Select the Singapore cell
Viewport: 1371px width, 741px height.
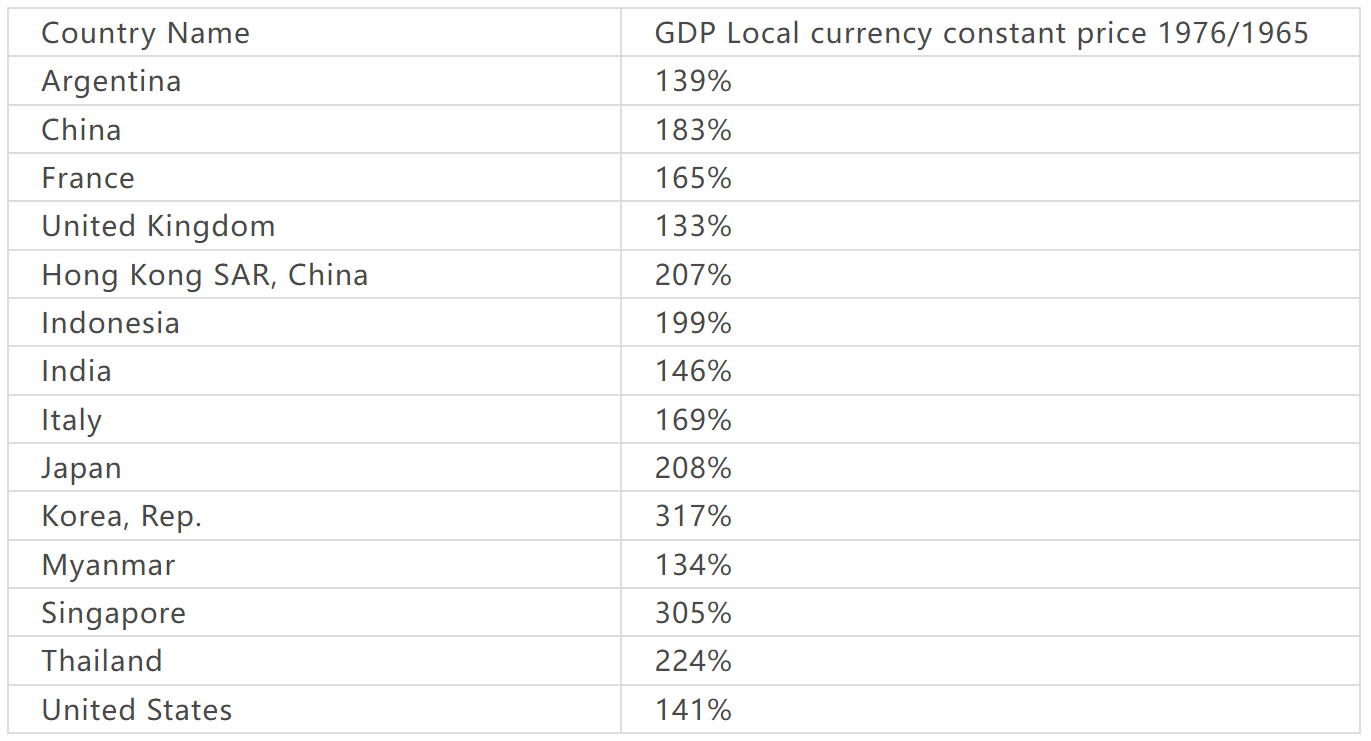113,613
